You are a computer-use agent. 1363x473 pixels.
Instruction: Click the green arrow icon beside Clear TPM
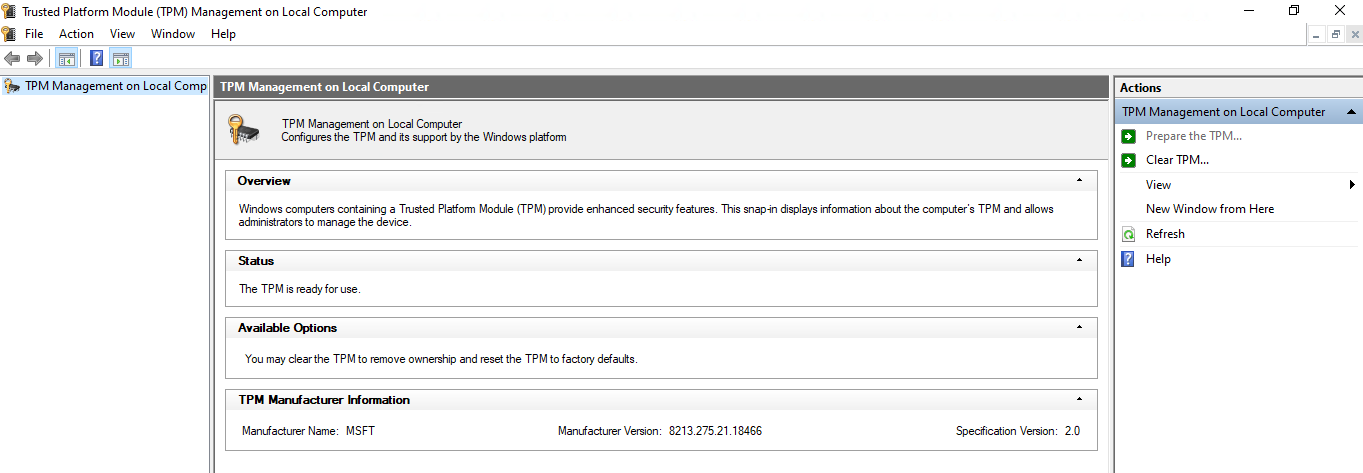[x=1128, y=160]
